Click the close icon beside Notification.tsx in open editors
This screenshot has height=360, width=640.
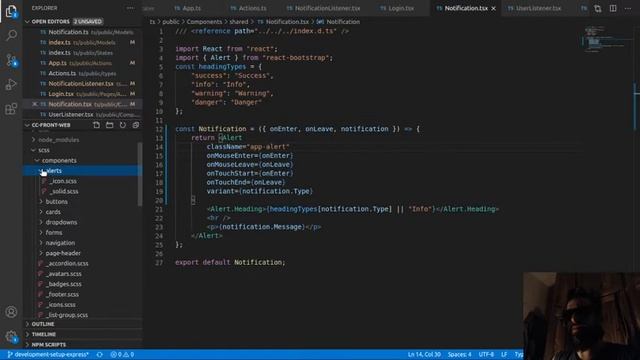pyautogui.click(x=35, y=104)
